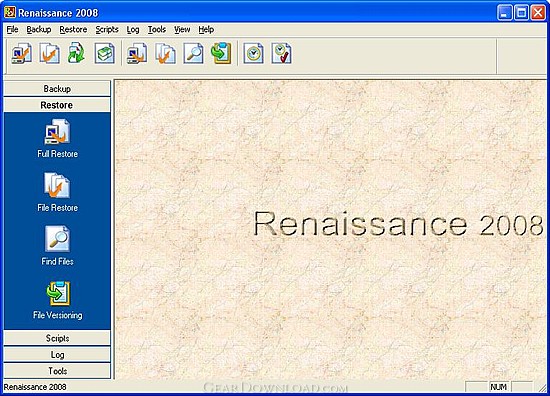Expand the Scripts sidebar section
550x396 pixels.
click(57, 338)
